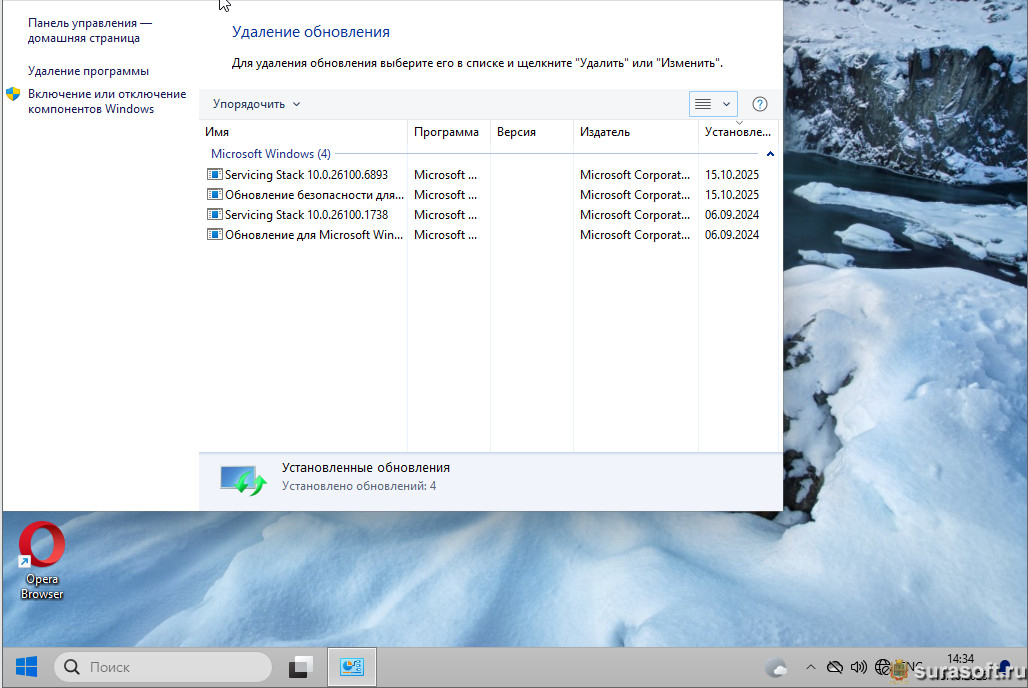This screenshot has height=688, width=1028.
Task: Open Control Panel taskbar app icon
Action: tap(351, 667)
